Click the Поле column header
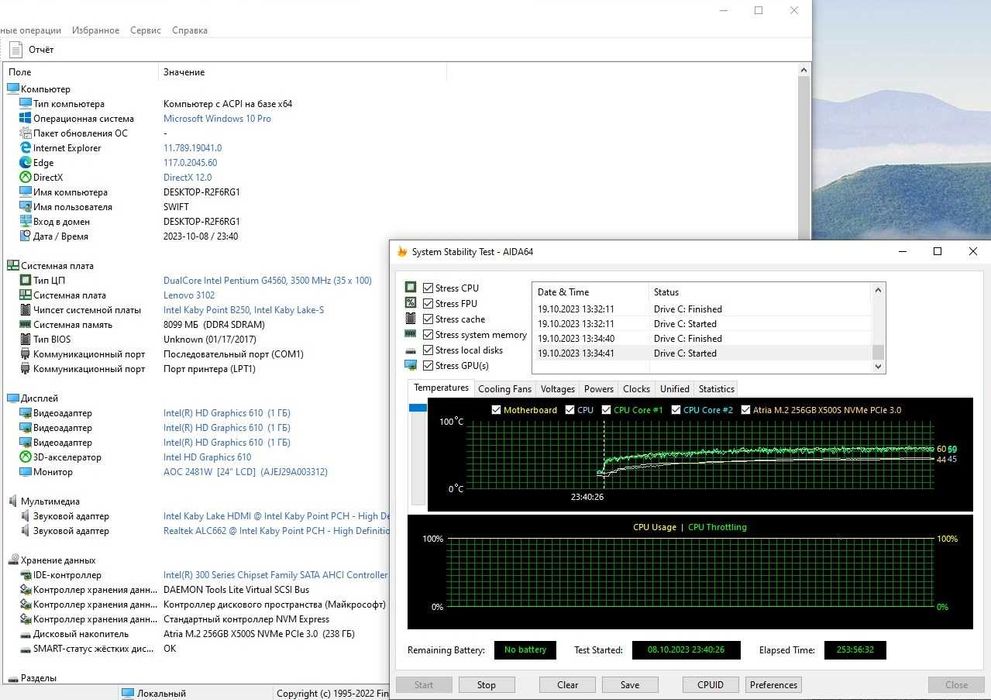 tap(81, 72)
